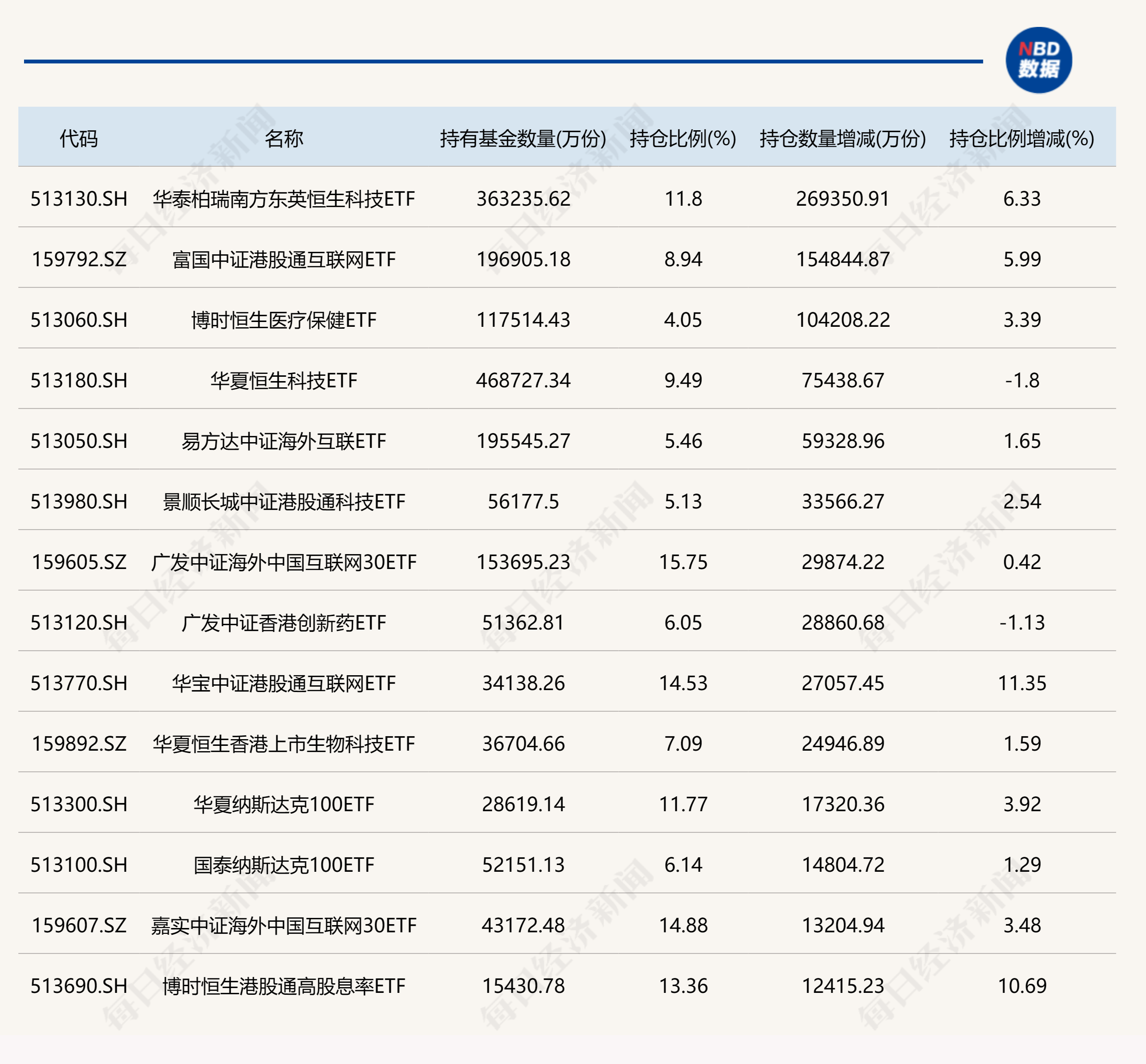The height and width of the screenshot is (1064, 1146).
Task: Select name 博时恒生医疗保健ETF
Action: [x=284, y=320]
